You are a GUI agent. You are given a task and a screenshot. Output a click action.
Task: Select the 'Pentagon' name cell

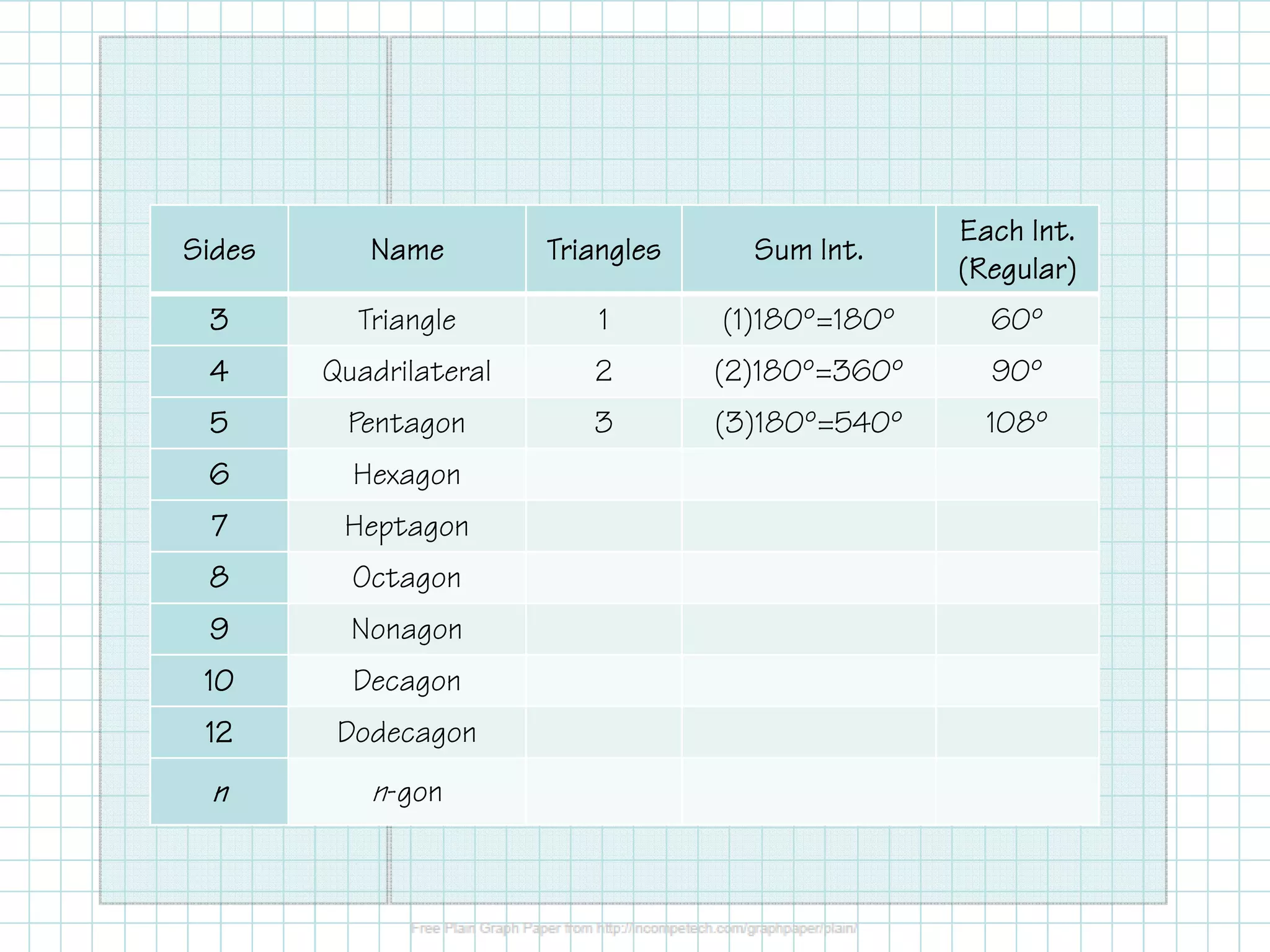407,423
